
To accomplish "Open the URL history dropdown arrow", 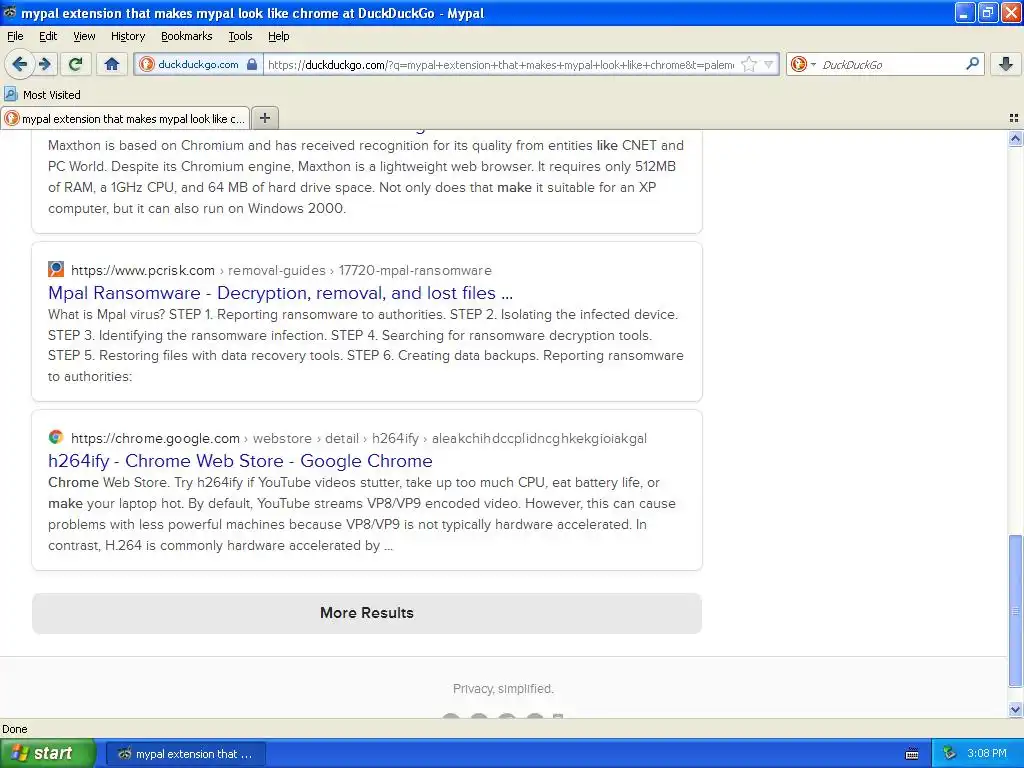I will pyautogui.click(x=769, y=64).
